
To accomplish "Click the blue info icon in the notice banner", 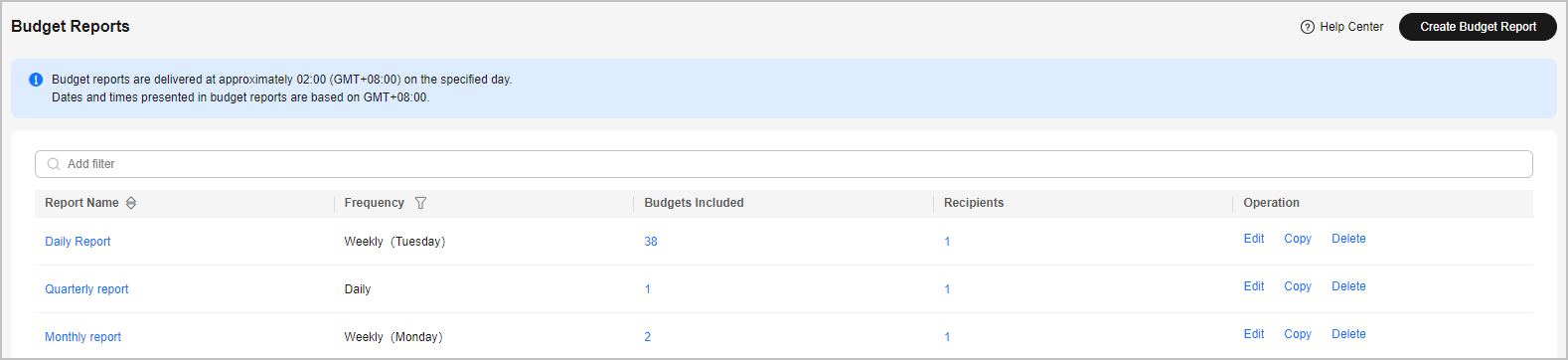I will pos(36,80).
